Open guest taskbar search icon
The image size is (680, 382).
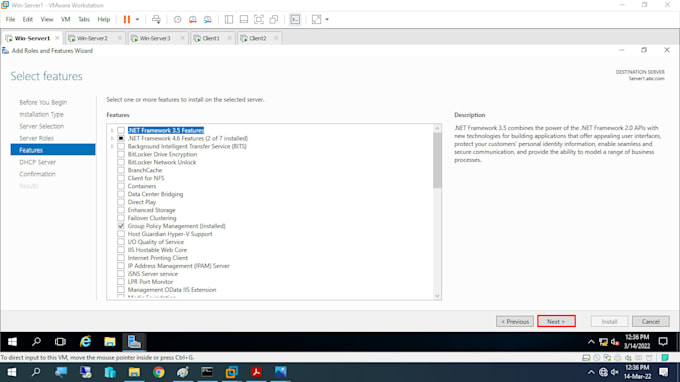[x=36, y=342]
